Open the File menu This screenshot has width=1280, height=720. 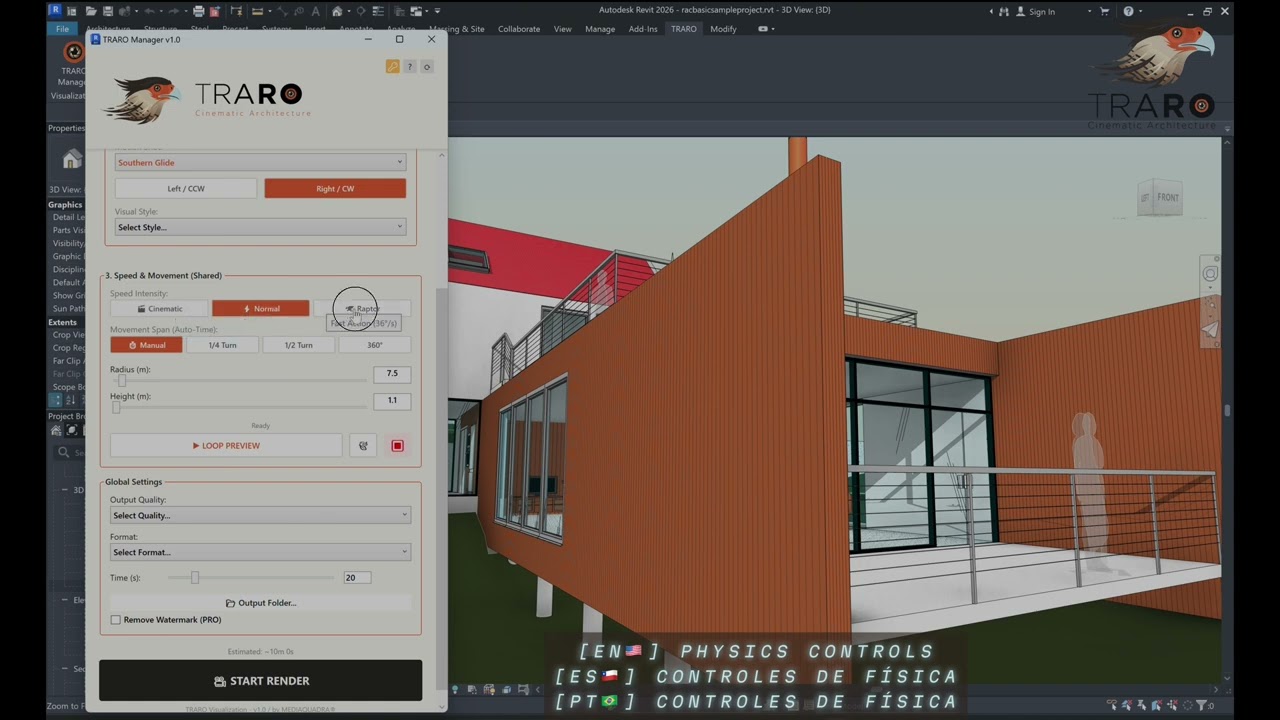click(62, 29)
